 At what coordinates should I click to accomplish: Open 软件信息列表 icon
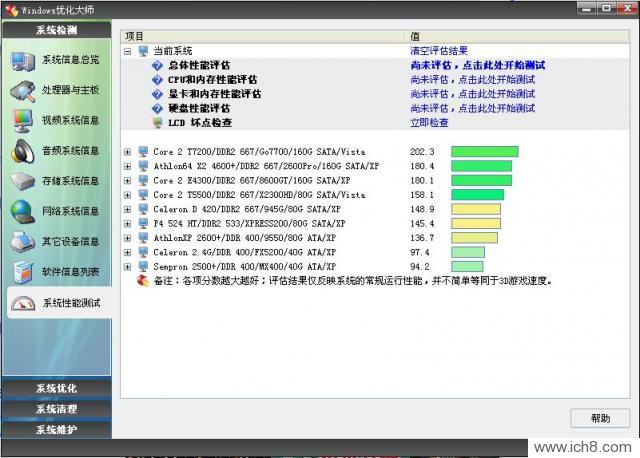23,272
